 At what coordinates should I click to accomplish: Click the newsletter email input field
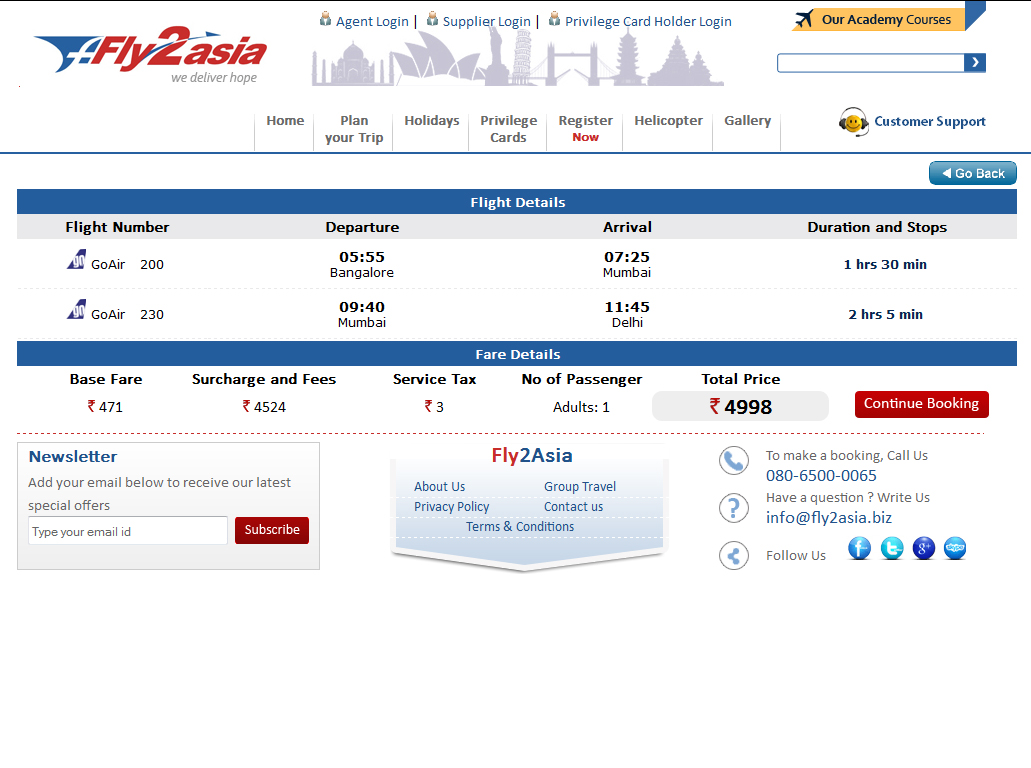click(x=128, y=531)
